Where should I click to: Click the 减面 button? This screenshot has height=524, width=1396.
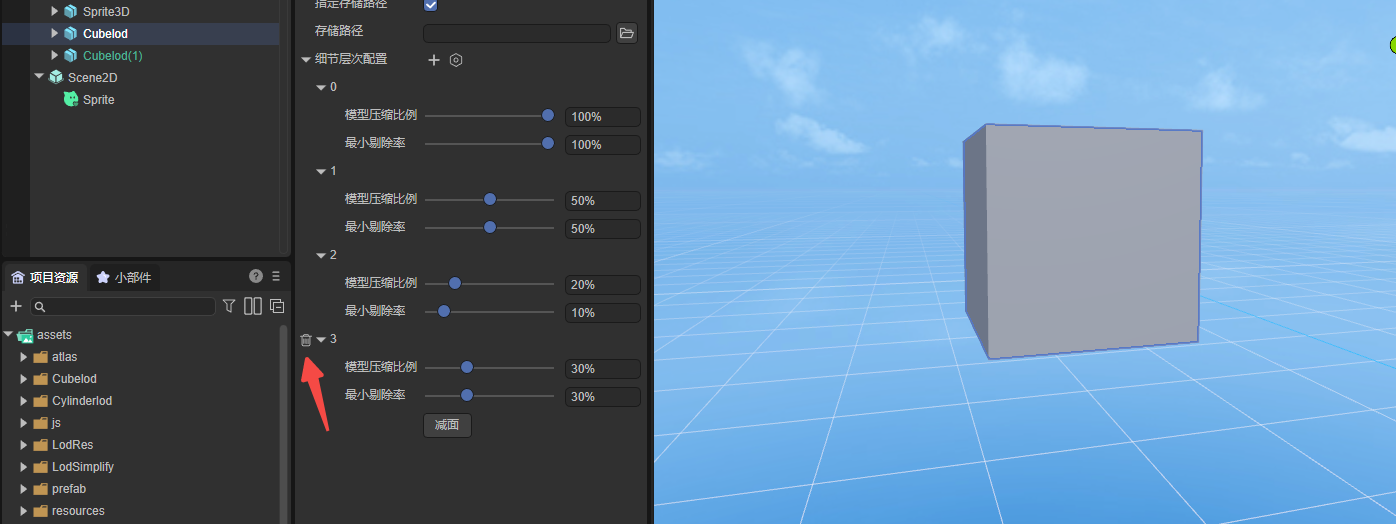coord(447,425)
